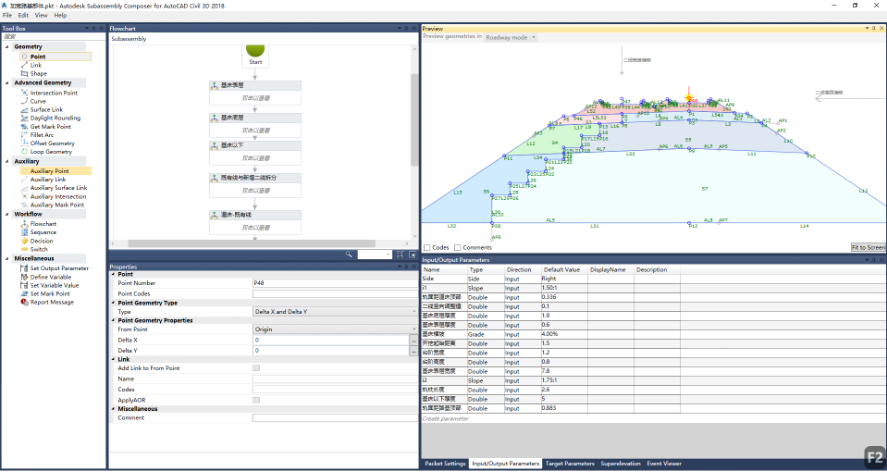This screenshot has width=887, height=472.
Task: Click the Fit to Screen button
Action: [868, 247]
